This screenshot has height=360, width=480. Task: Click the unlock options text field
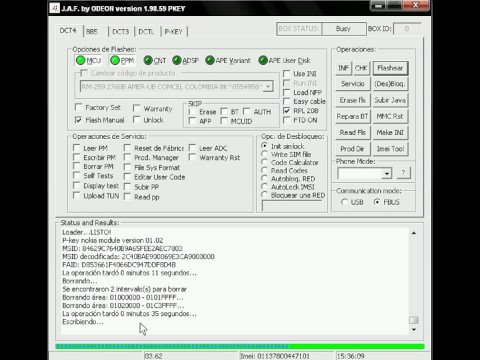coord(293,205)
